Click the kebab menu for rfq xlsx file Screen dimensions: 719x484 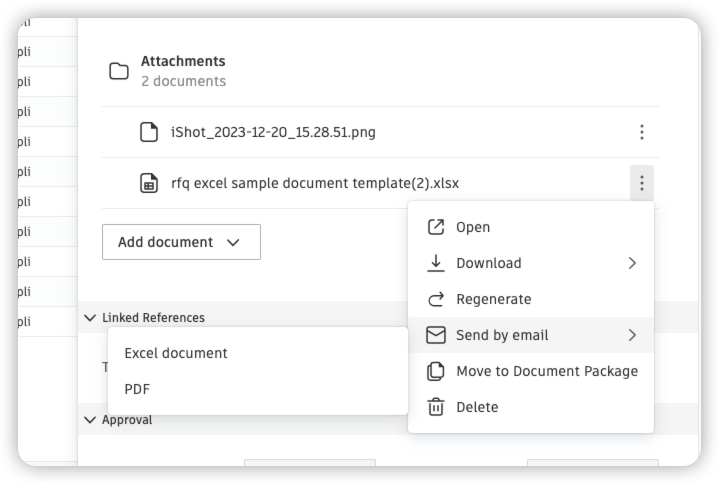(x=641, y=183)
